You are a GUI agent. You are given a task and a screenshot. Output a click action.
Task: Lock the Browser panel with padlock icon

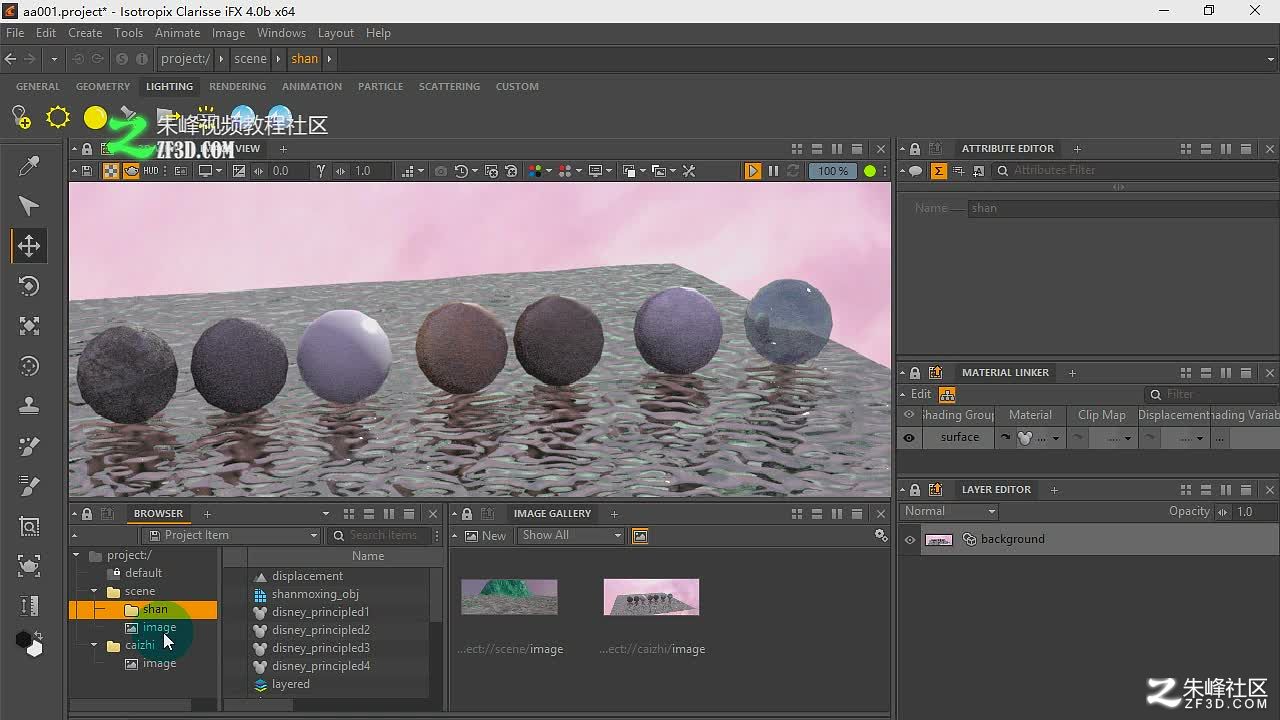point(87,514)
